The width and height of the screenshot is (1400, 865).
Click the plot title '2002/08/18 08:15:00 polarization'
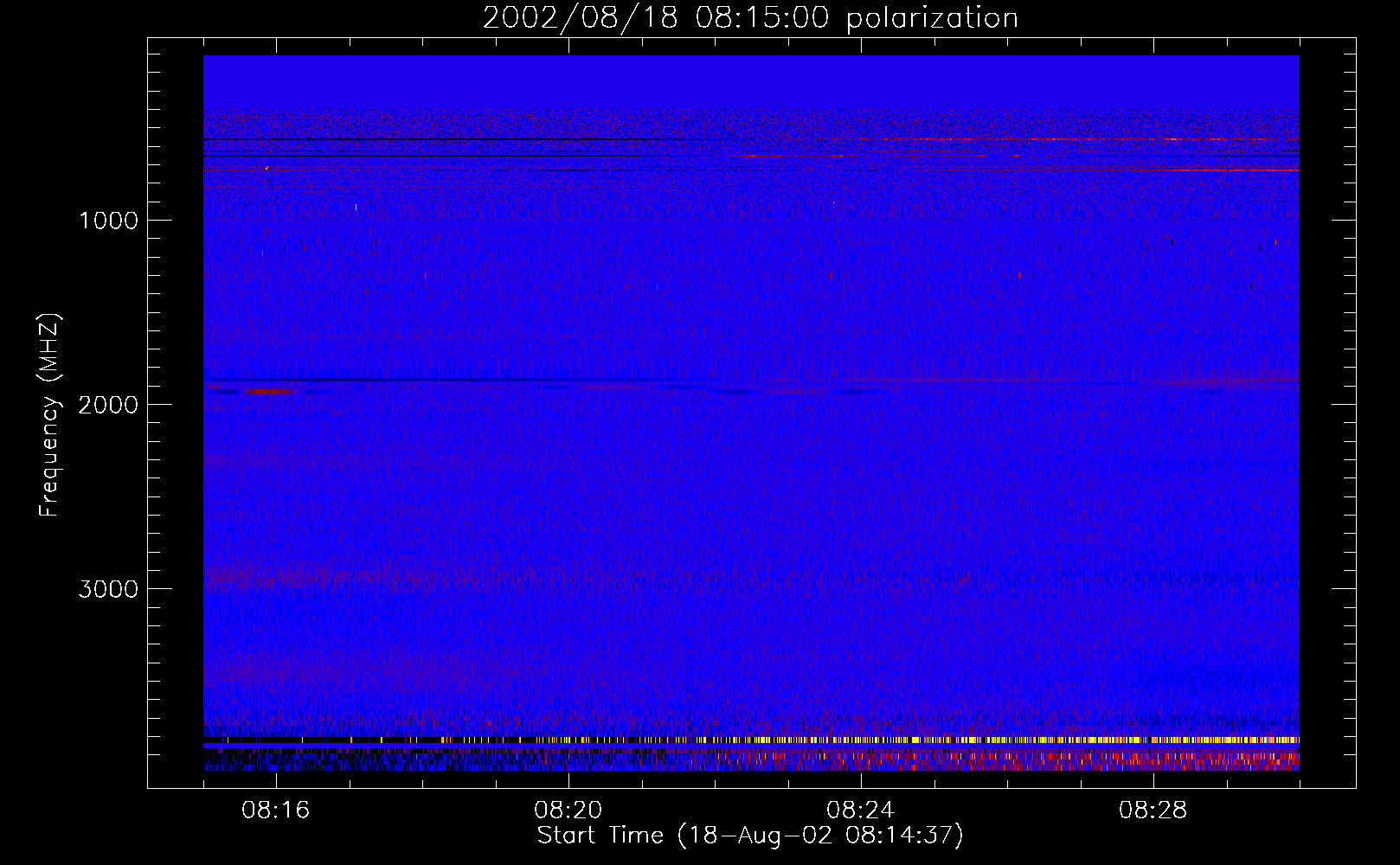coord(750,17)
